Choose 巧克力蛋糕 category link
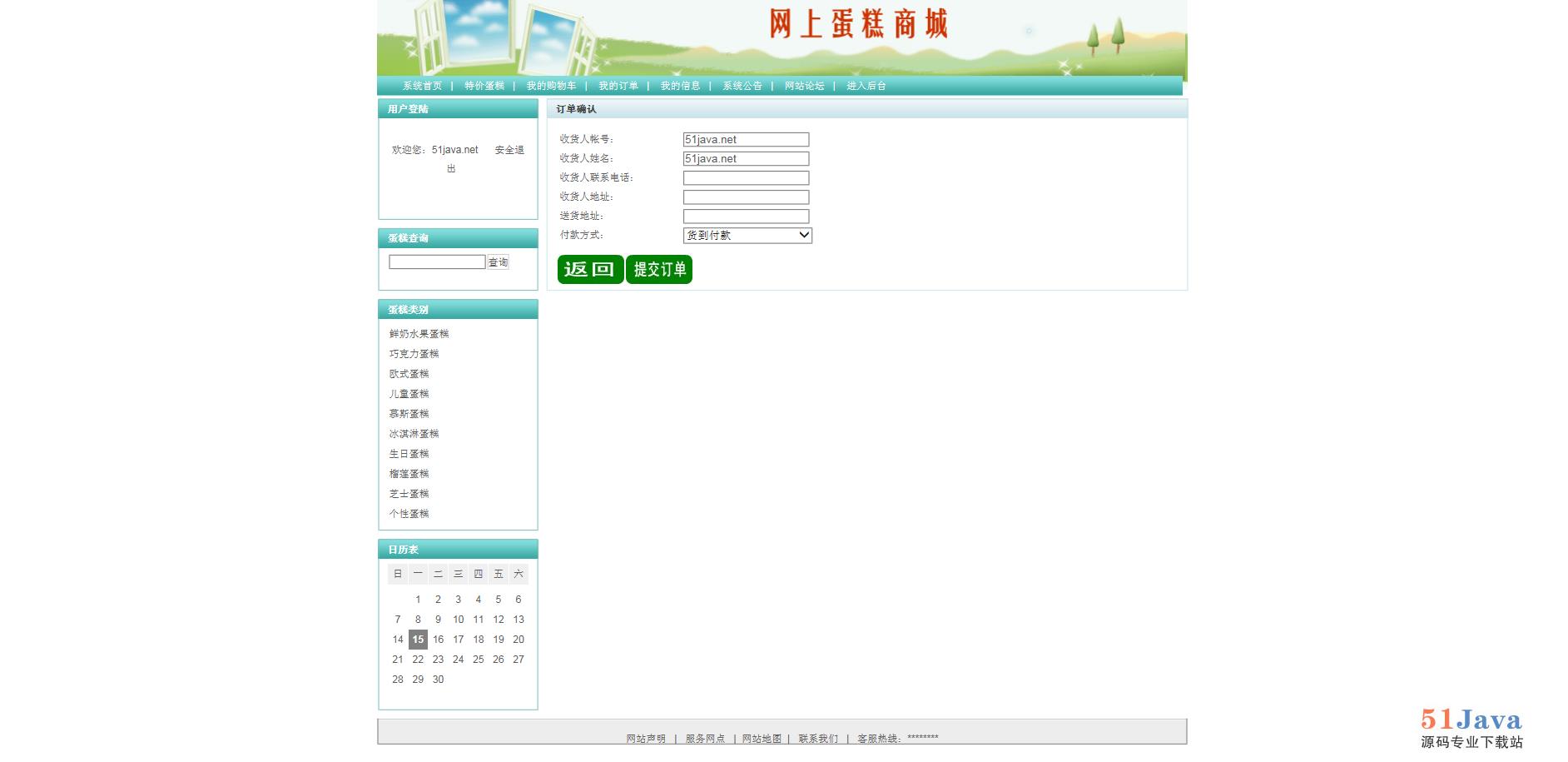Image resolution: width=1568 pixels, height=762 pixels. pos(414,354)
